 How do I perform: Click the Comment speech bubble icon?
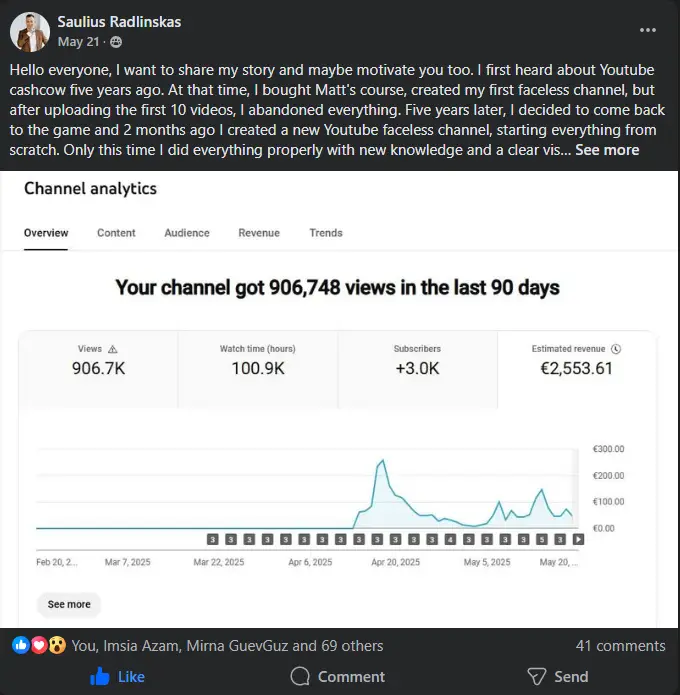coord(300,677)
